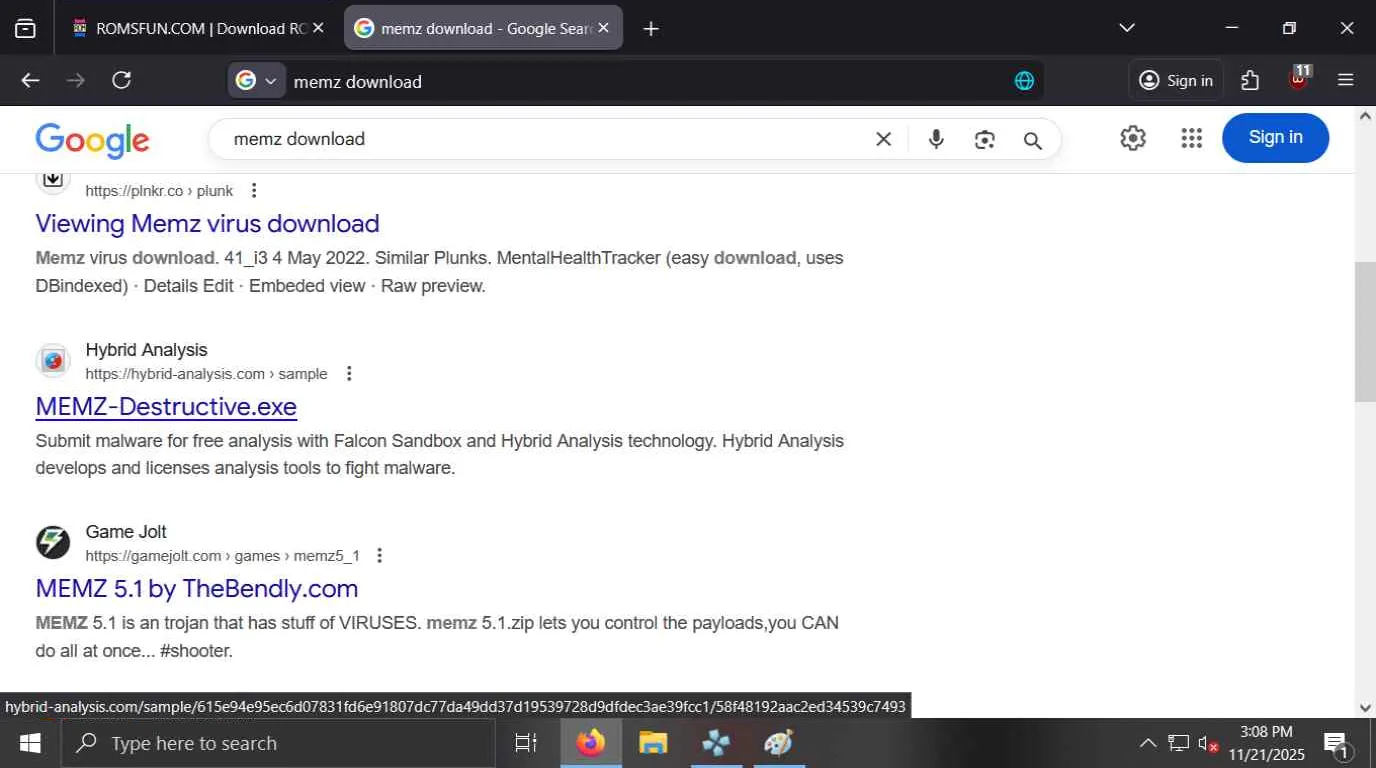Click into the Google search box

point(545,139)
